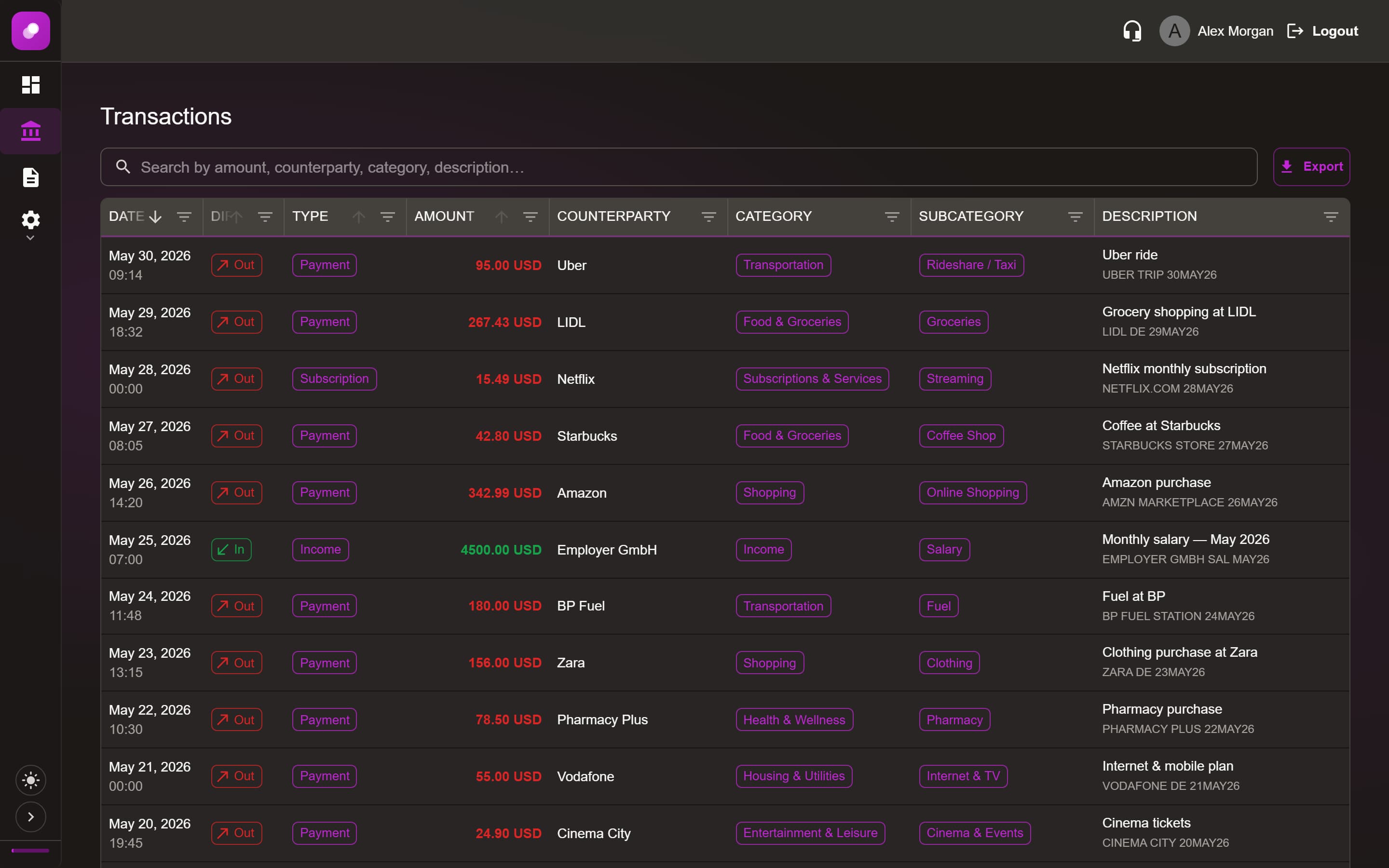
Task: Click the Starbucks counterparty cell
Action: pos(586,436)
